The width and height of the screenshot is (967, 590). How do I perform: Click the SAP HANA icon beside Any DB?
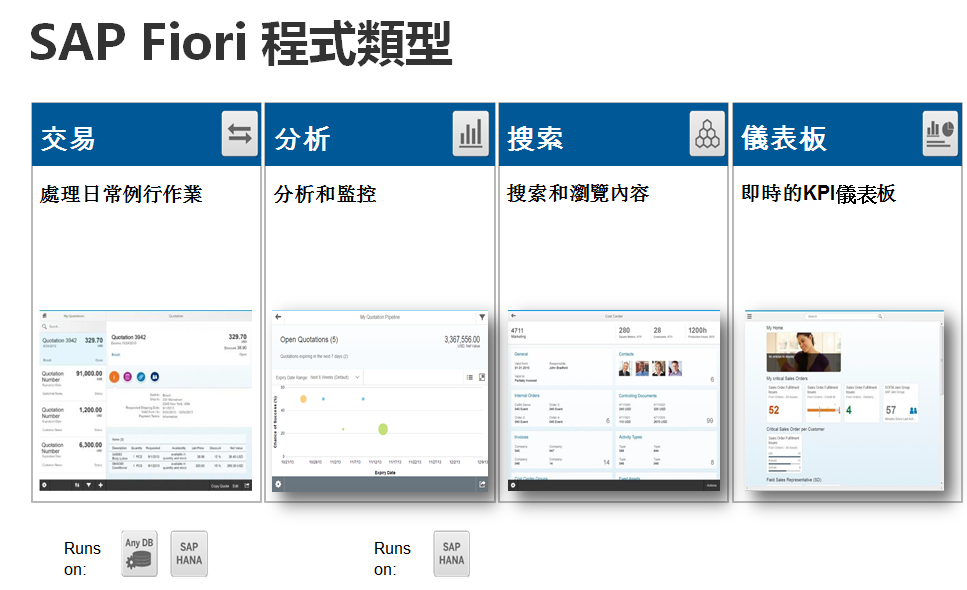[189, 554]
